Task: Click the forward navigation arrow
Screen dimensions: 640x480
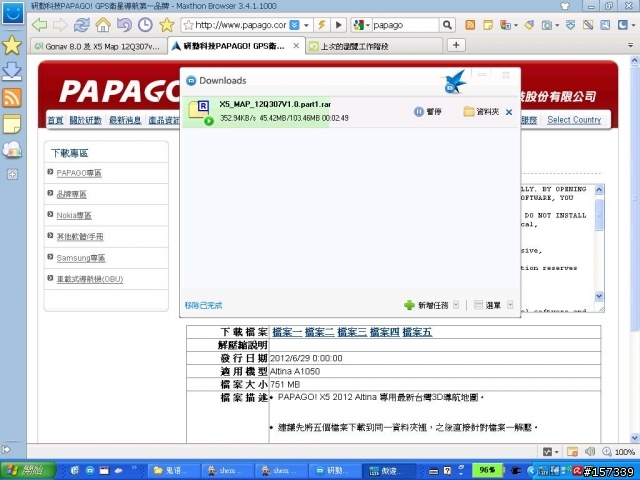Action: [x=60, y=25]
